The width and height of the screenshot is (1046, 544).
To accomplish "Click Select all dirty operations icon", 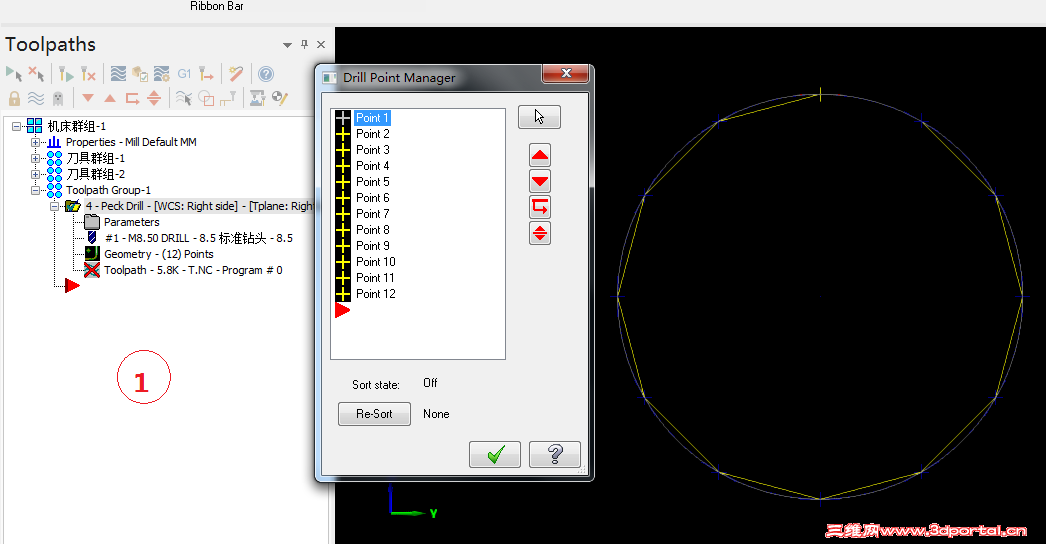I will point(37,73).
